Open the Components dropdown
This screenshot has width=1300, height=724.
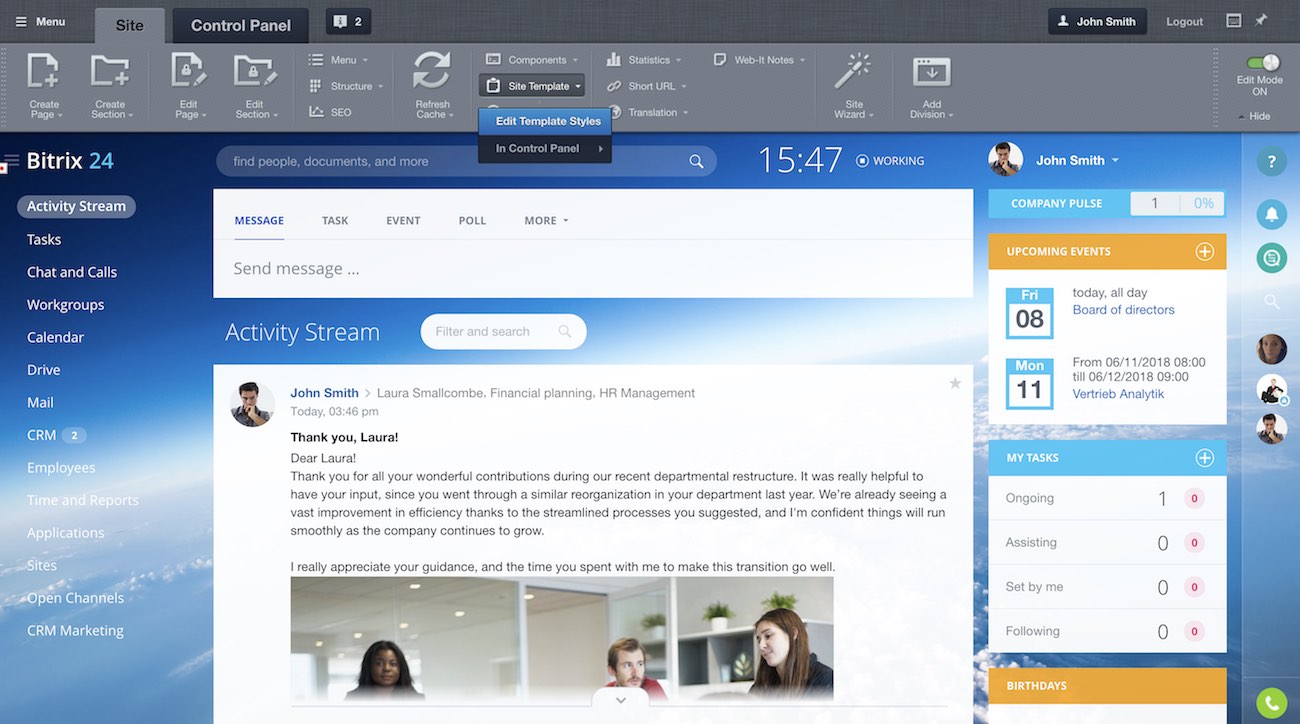click(530, 60)
